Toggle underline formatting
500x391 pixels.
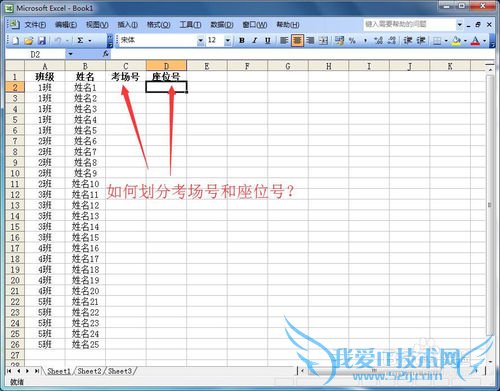[268, 41]
